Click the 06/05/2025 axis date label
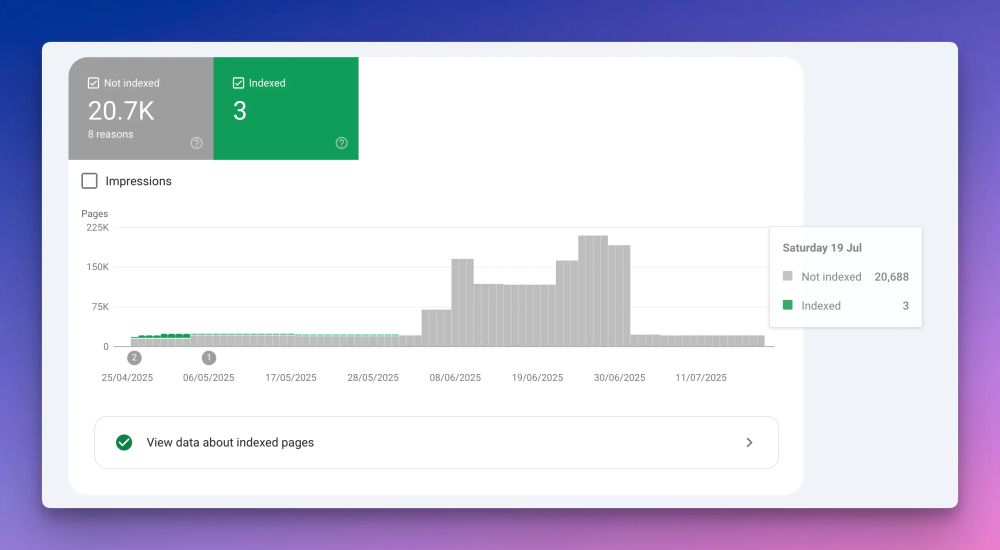This screenshot has height=550, width=1000. click(209, 377)
